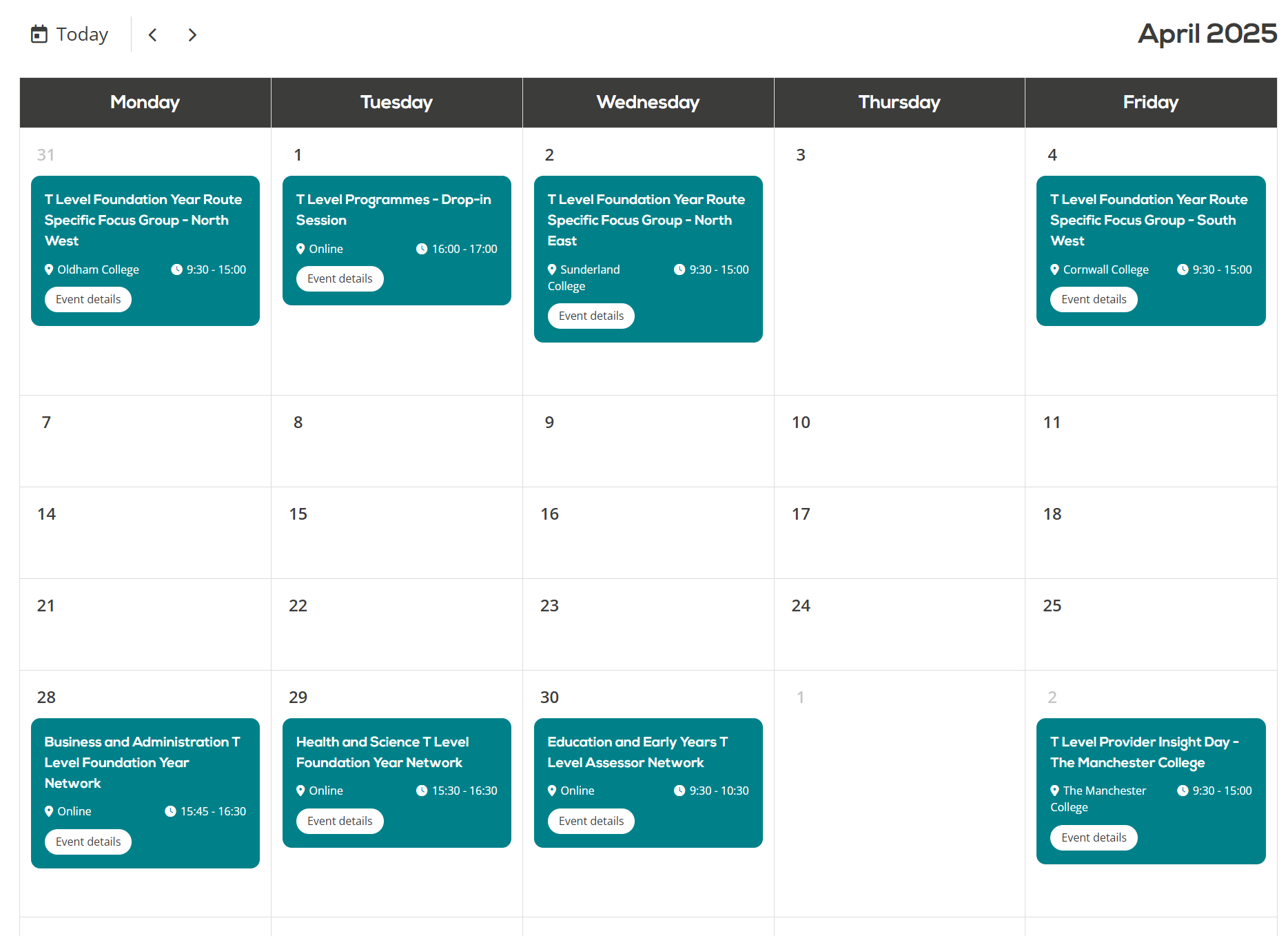Image resolution: width=1288 pixels, height=936 pixels.
Task: Click The Manchester College location pin icon
Action: (x=1054, y=791)
